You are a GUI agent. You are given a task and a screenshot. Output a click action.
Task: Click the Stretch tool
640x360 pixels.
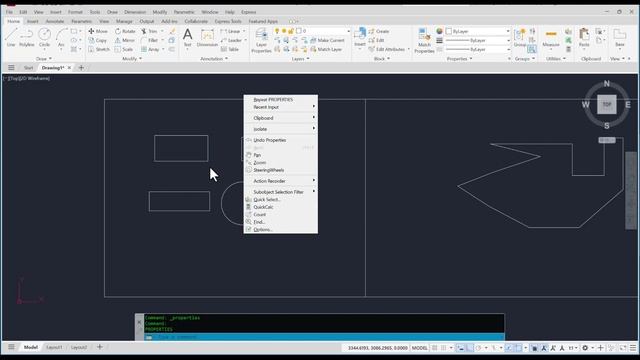(x=99, y=49)
